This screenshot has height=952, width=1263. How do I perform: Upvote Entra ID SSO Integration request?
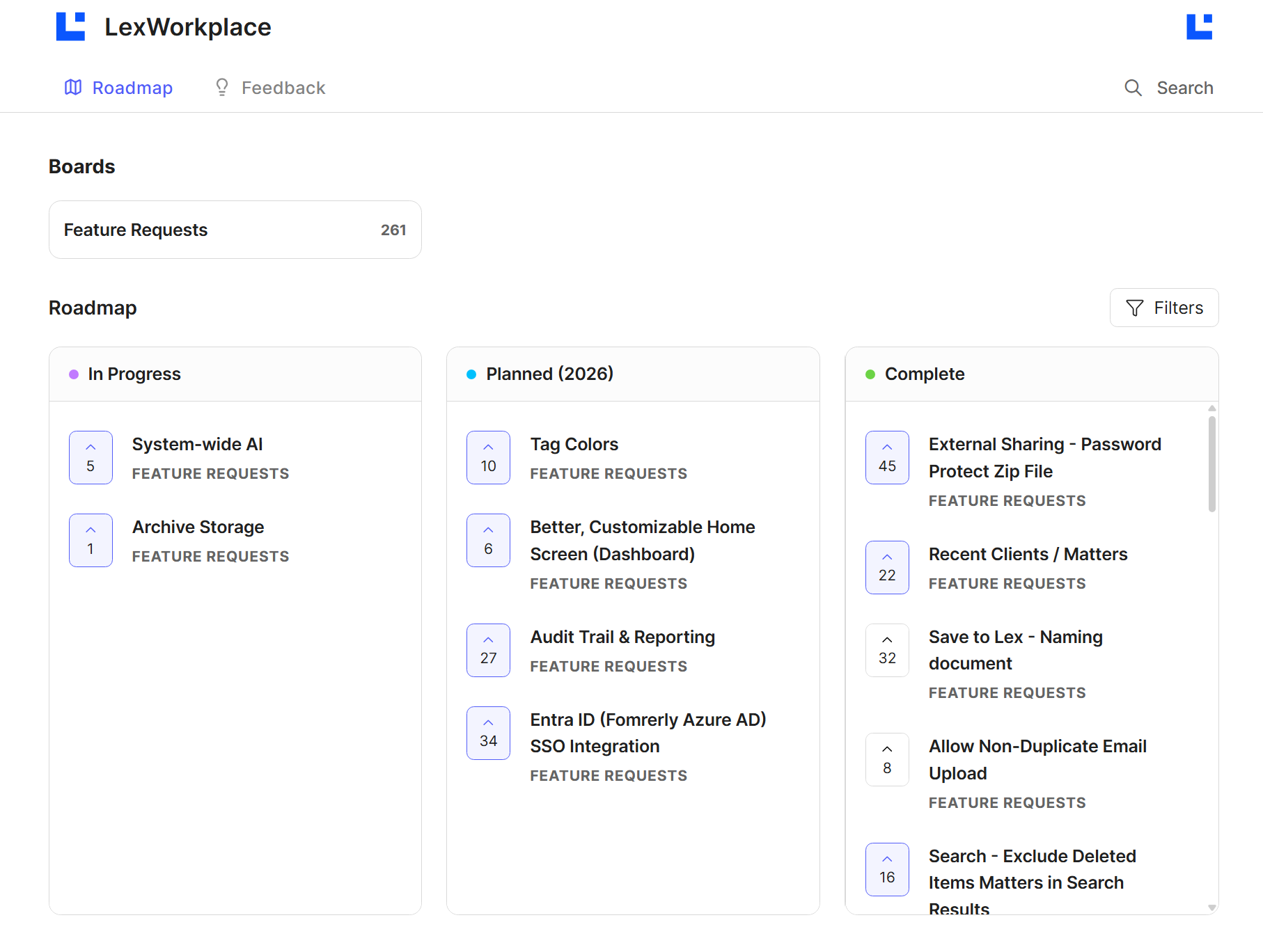[x=488, y=733]
